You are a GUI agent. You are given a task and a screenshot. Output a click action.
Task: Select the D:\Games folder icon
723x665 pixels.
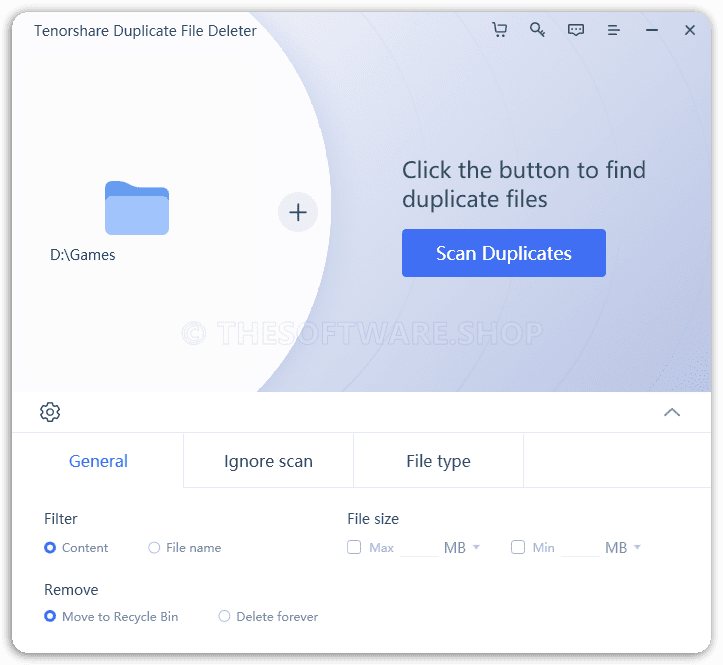pos(137,208)
